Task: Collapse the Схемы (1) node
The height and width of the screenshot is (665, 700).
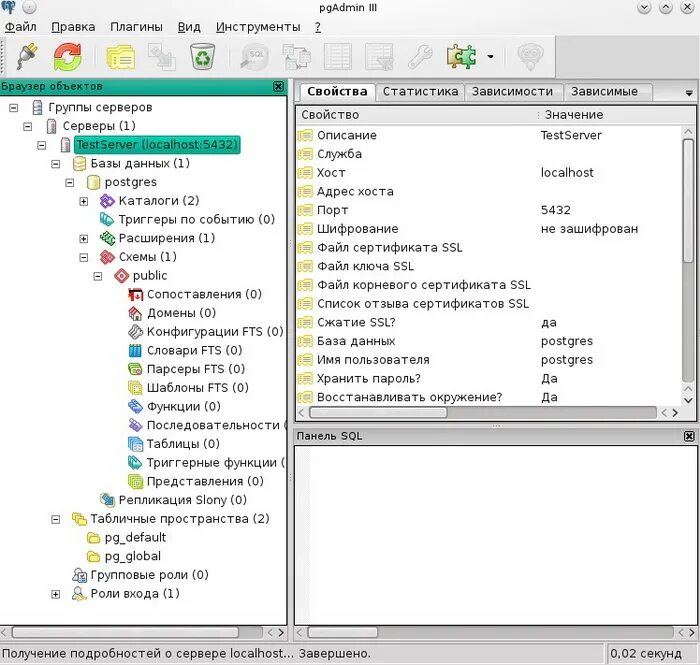Action: [x=83, y=258]
